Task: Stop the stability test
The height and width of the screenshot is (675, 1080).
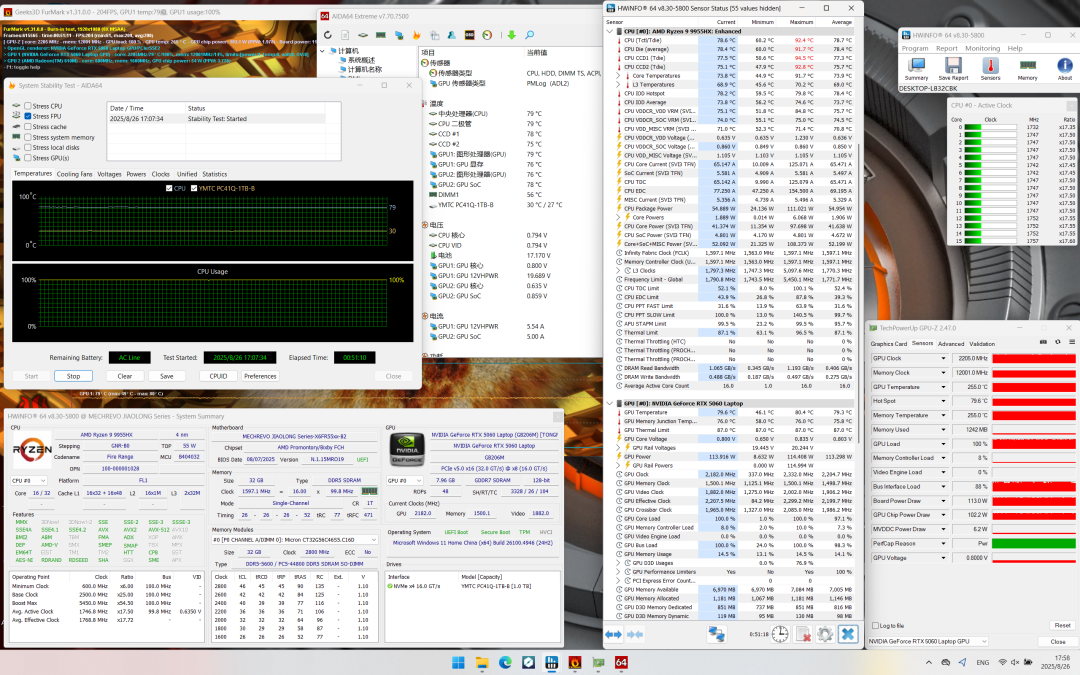Action: click(73, 376)
